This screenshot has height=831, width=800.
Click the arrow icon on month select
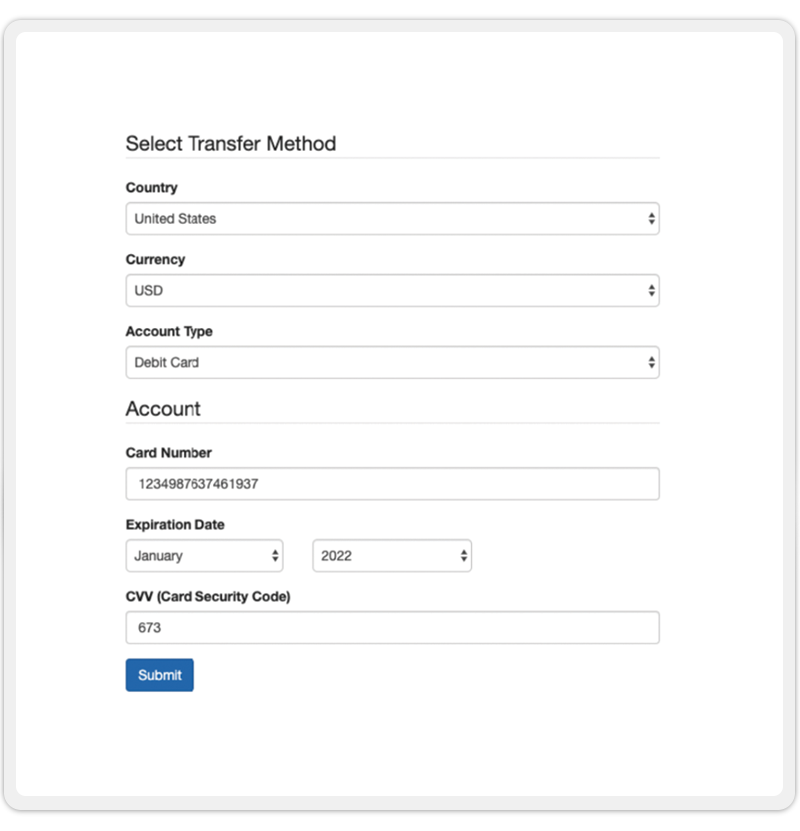[275, 556]
